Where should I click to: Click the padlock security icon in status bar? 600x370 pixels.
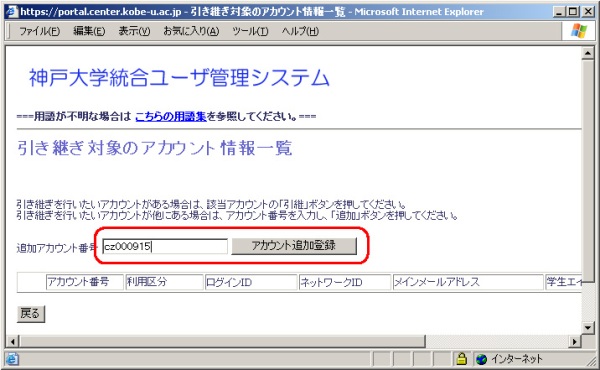(x=462, y=359)
